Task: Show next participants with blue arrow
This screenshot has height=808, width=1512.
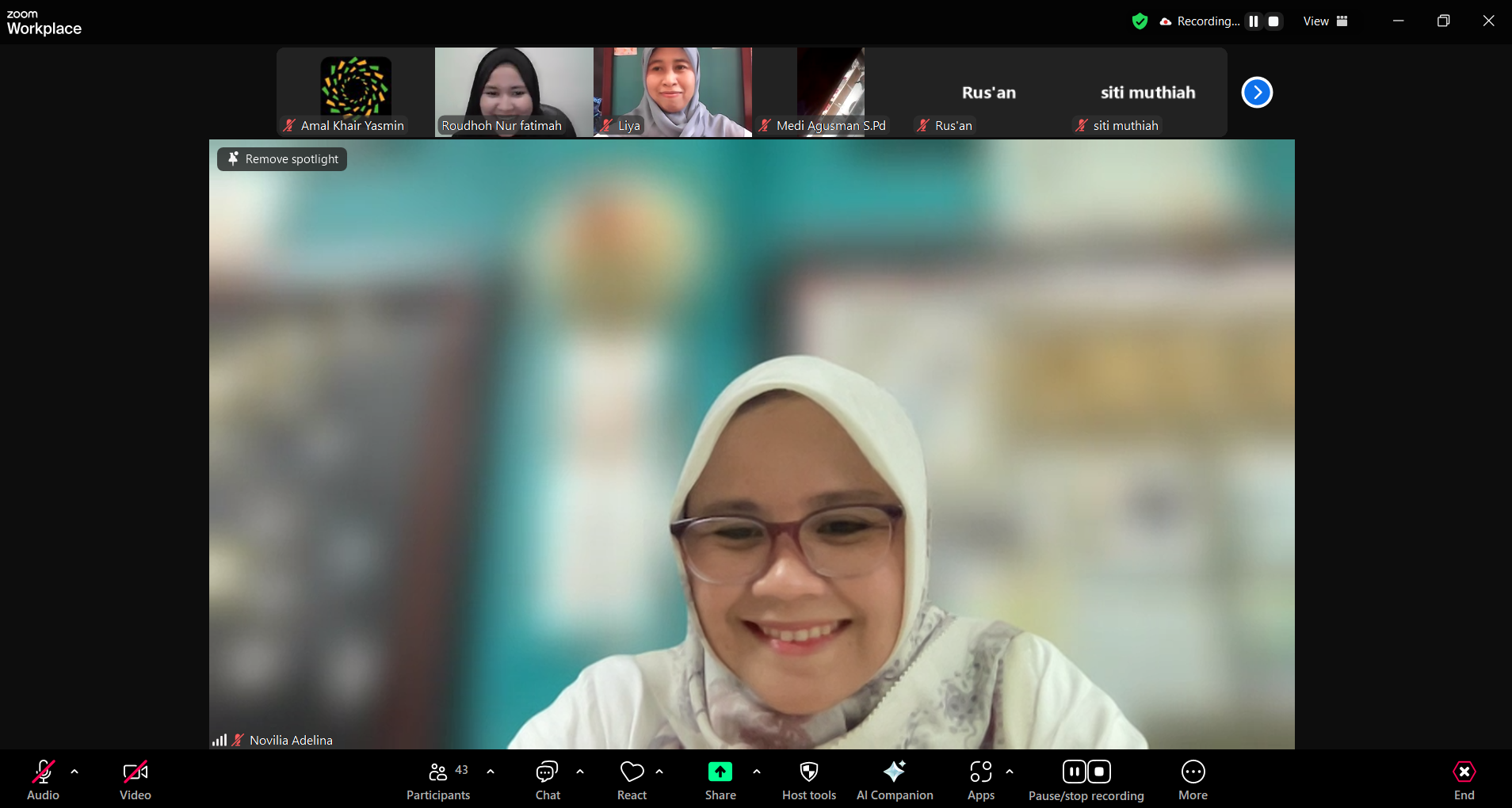Action: tap(1257, 93)
